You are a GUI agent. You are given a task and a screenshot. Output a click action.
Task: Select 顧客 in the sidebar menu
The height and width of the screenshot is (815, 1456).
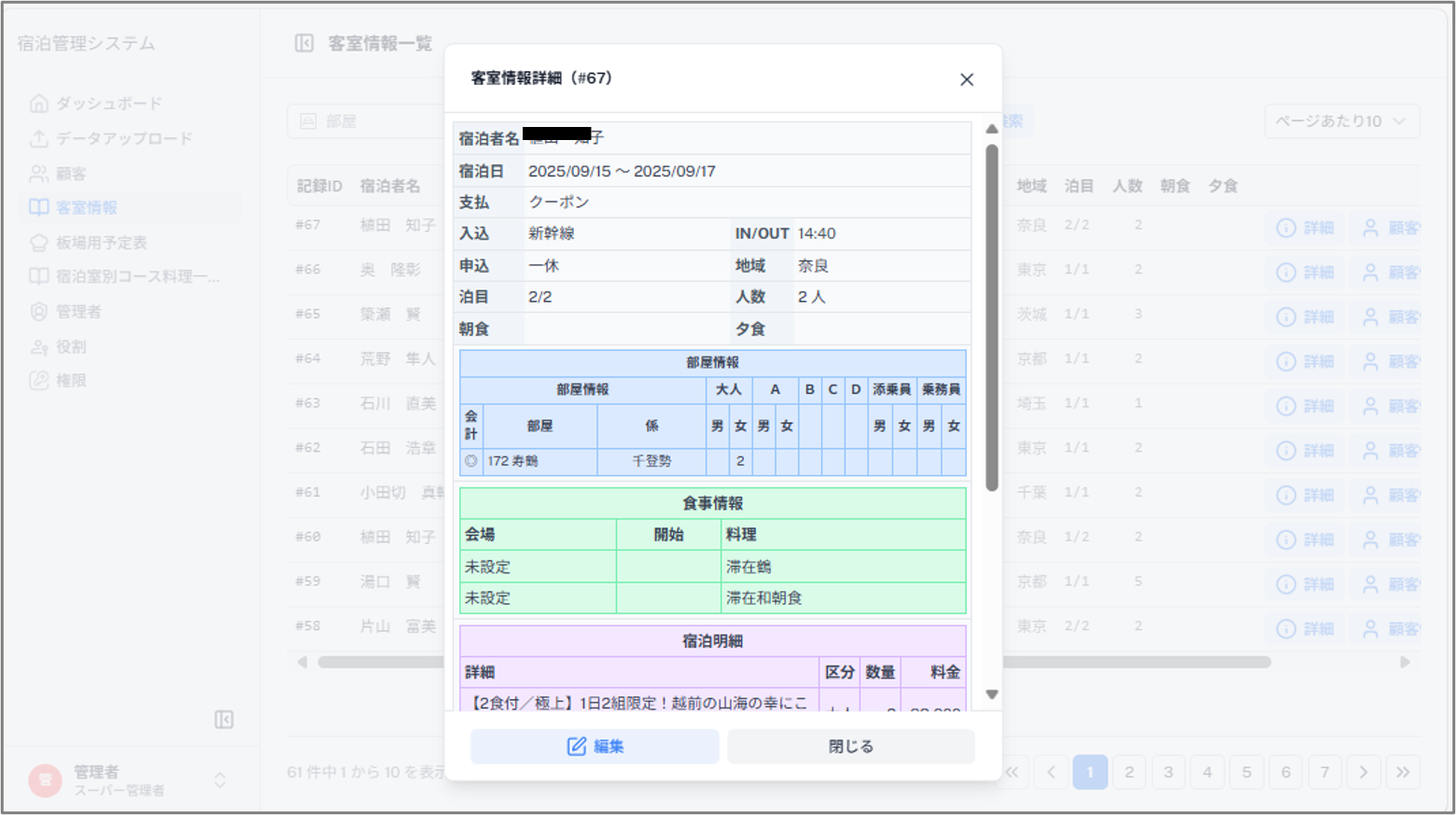[x=71, y=174]
